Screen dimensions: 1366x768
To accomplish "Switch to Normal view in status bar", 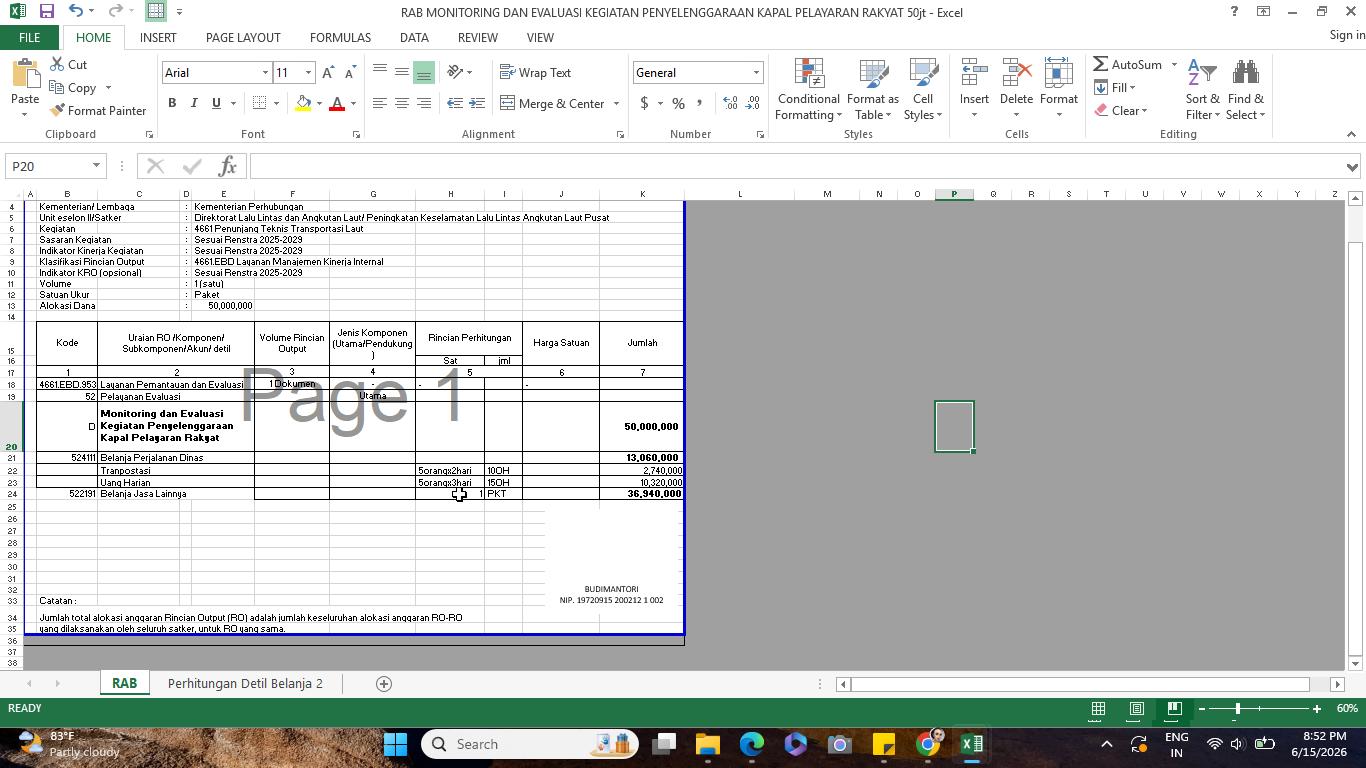I will (1098, 709).
